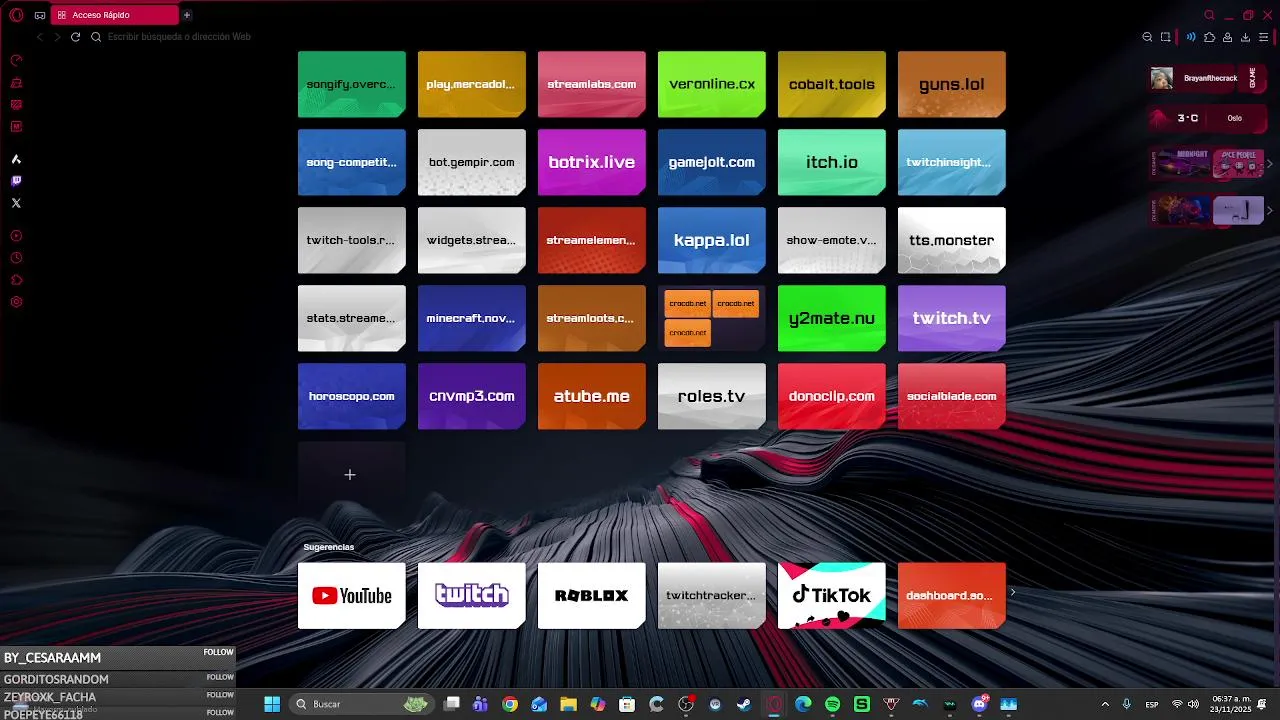Open the GX Control speedometer icon in sidebar
Screen dimensions: 1280x720
16,60
